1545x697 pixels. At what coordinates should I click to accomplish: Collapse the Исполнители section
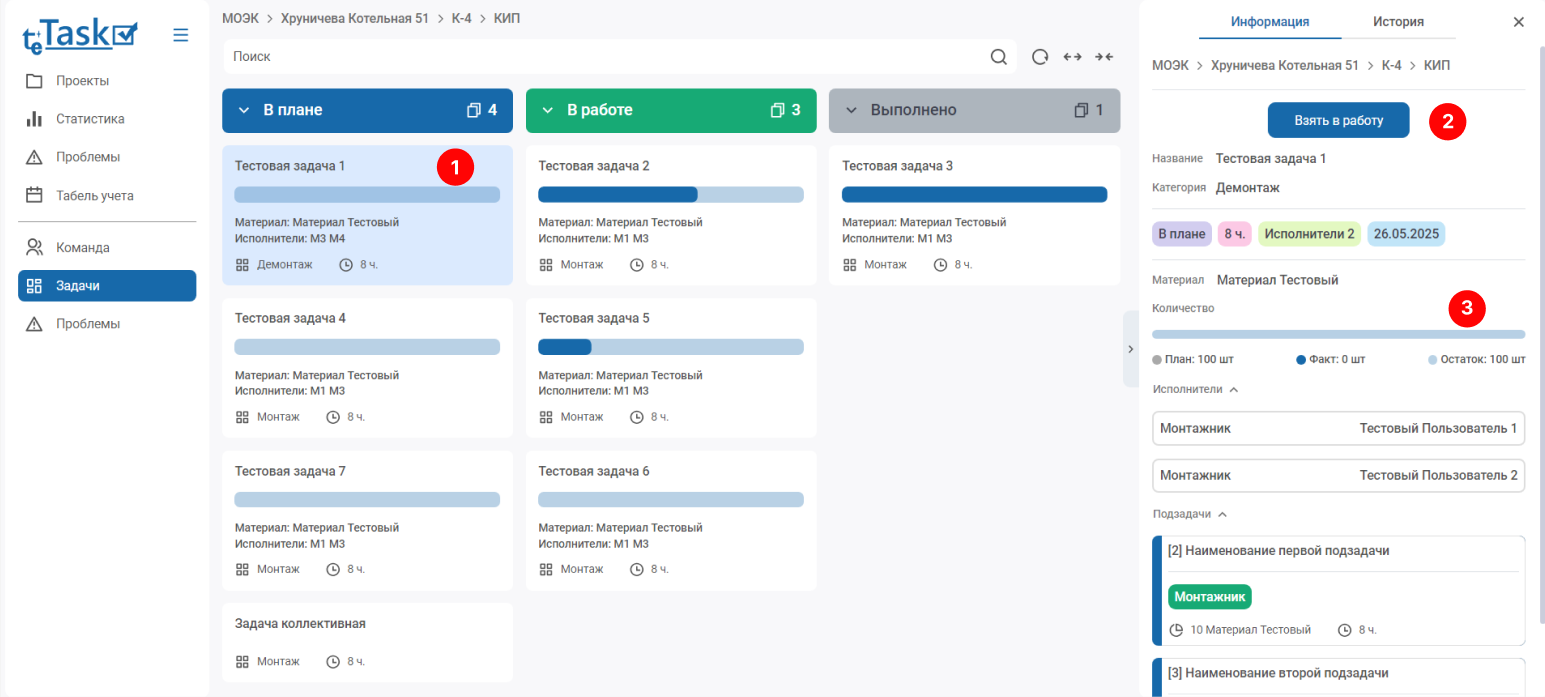pyautogui.click(x=1233, y=389)
